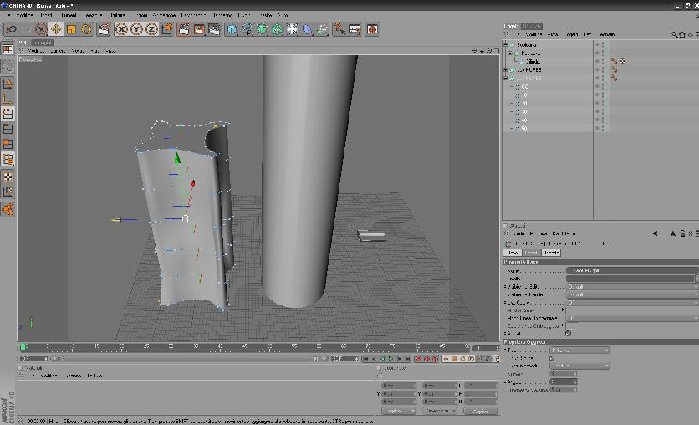Toggle the Enabled checkbox in Basic Properties
699x425 pixels.
[x=568, y=333]
